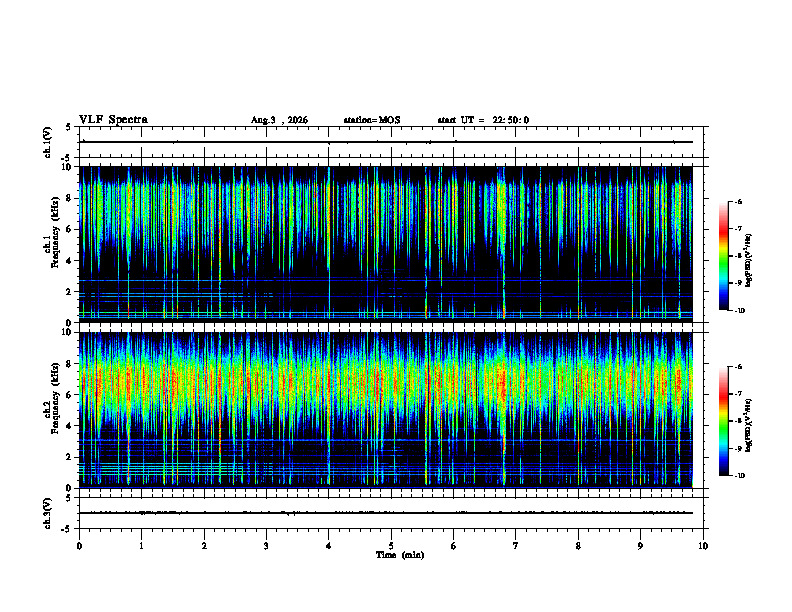Select the date text "Aug.3 , 2026"
This screenshot has height=612, width=792.
pyautogui.click(x=279, y=120)
